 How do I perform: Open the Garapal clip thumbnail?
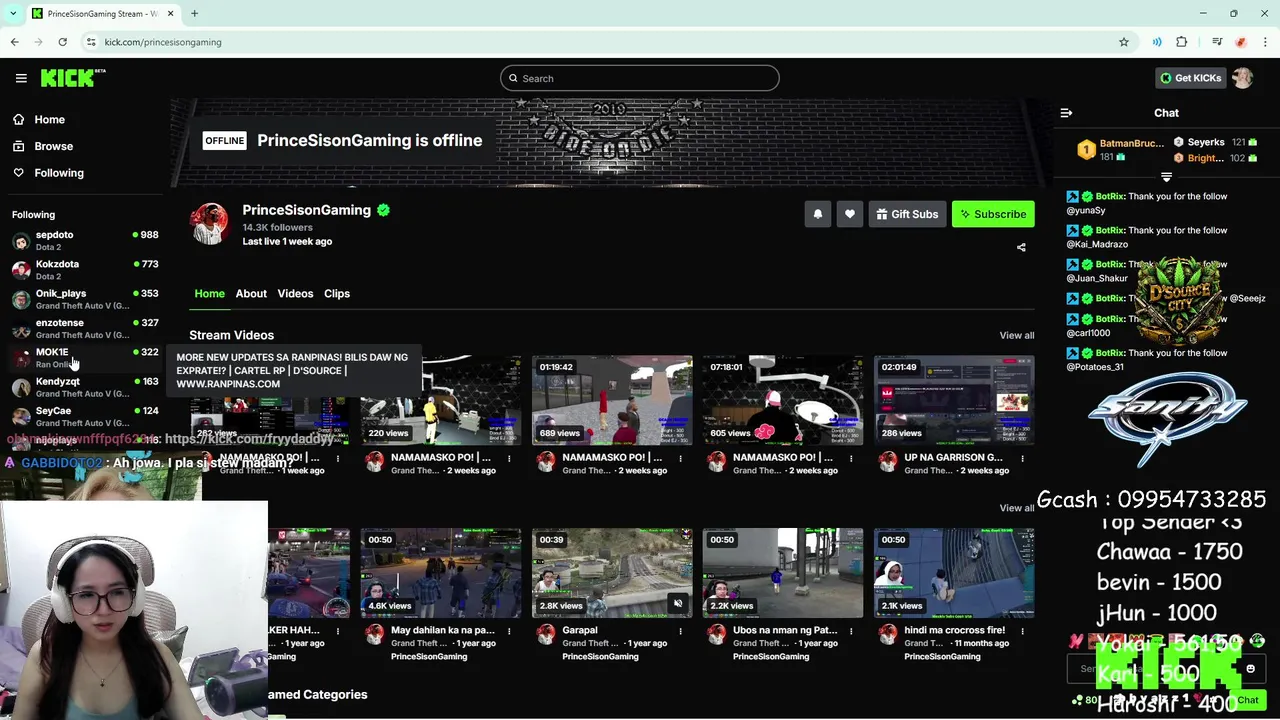pos(612,573)
